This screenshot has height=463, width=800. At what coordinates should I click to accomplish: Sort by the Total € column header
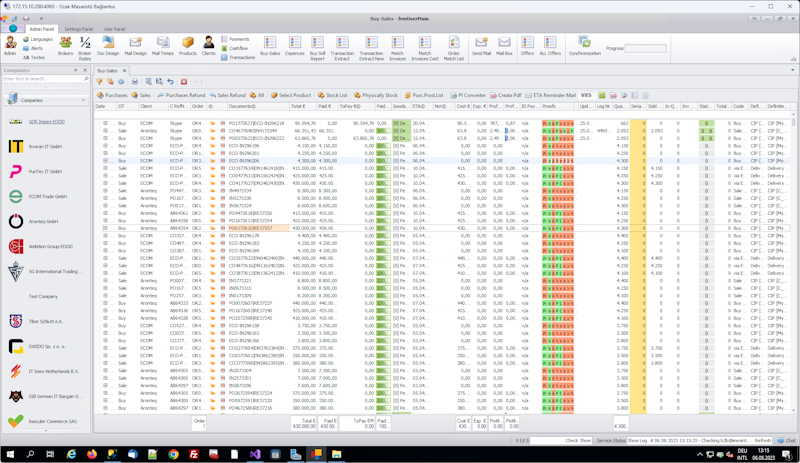(303, 106)
